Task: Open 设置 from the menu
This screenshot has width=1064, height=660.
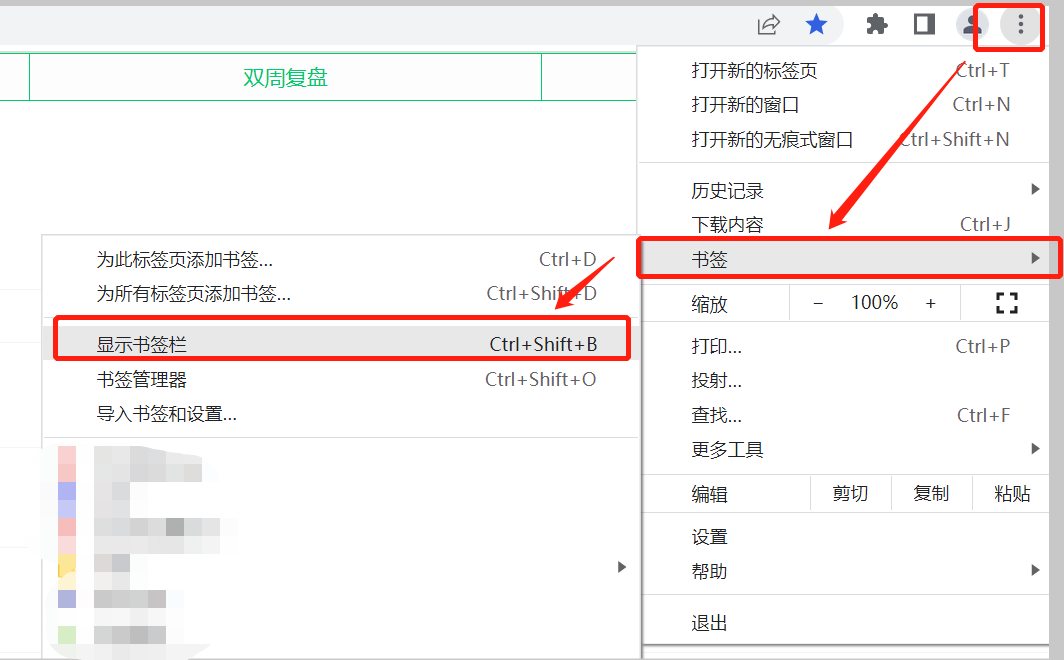Action: pyautogui.click(x=710, y=537)
